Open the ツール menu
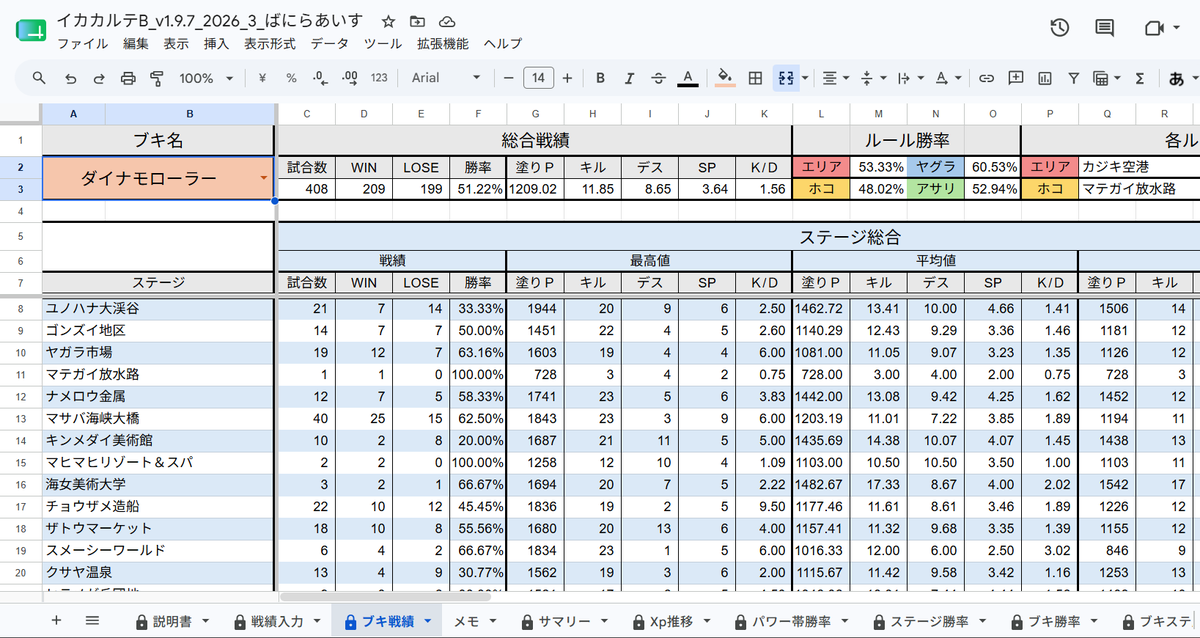The height and width of the screenshot is (638, 1200). 383,44
